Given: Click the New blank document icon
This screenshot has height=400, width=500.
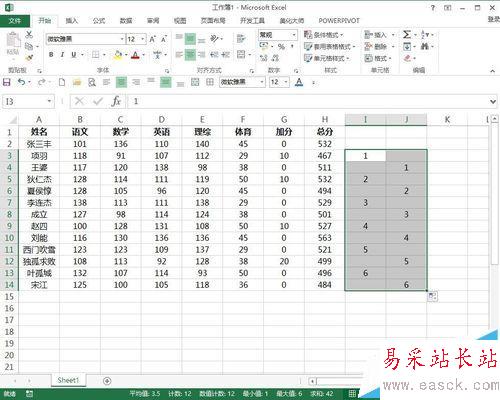Looking at the screenshot, I should pyautogui.click(x=62, y=82).
